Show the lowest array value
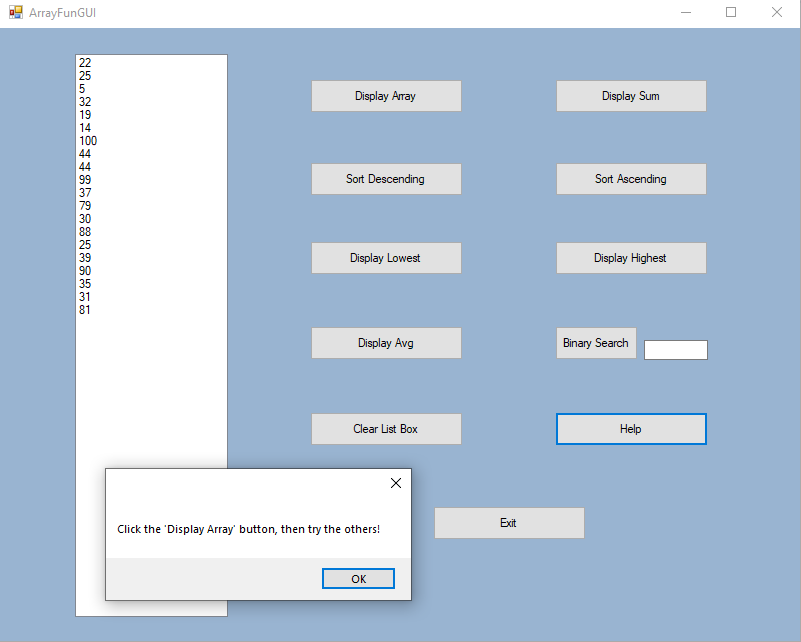This screenshot has height=642, width=801. point(386,258)
